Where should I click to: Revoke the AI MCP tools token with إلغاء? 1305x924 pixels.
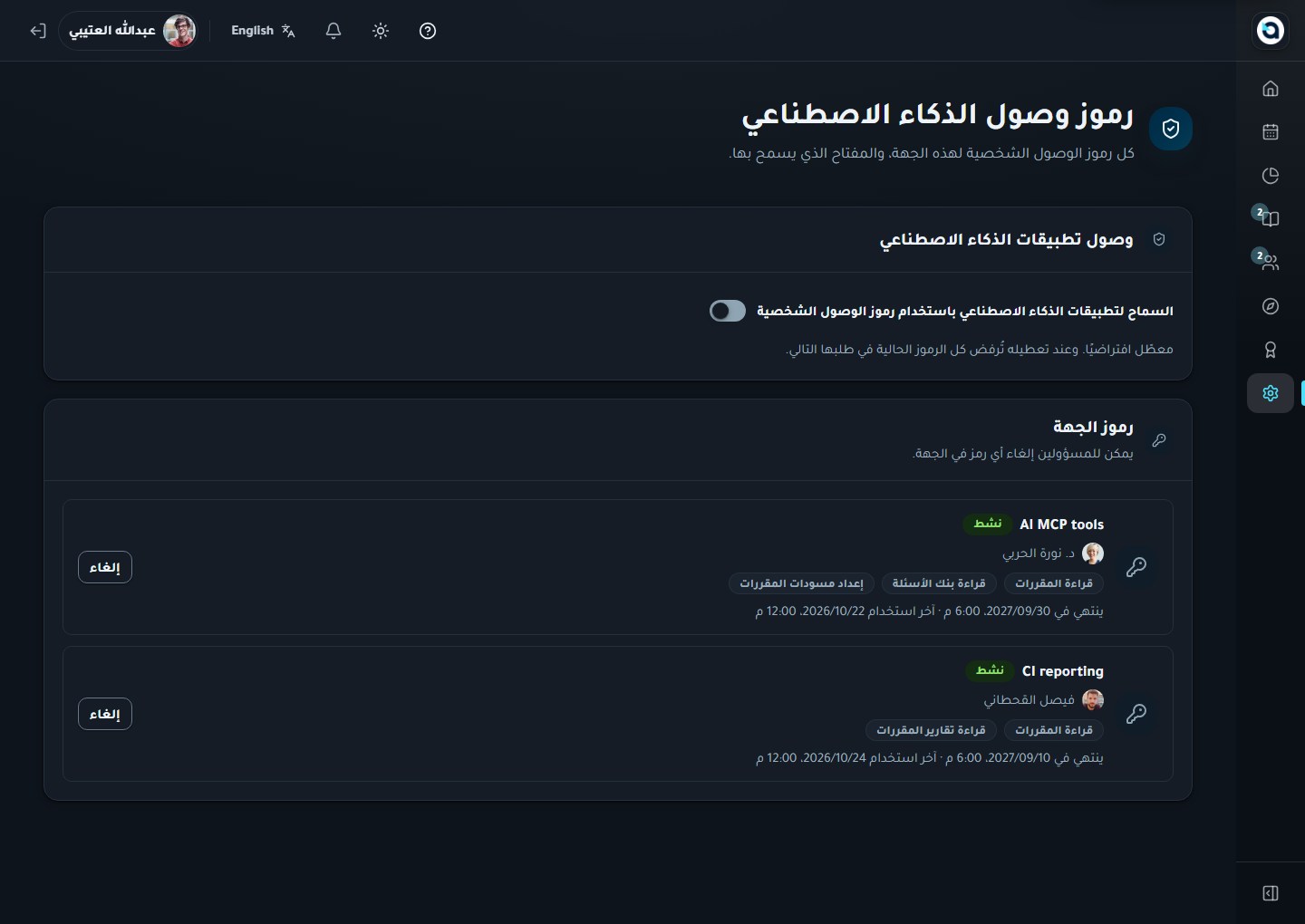tap(105, 567)
